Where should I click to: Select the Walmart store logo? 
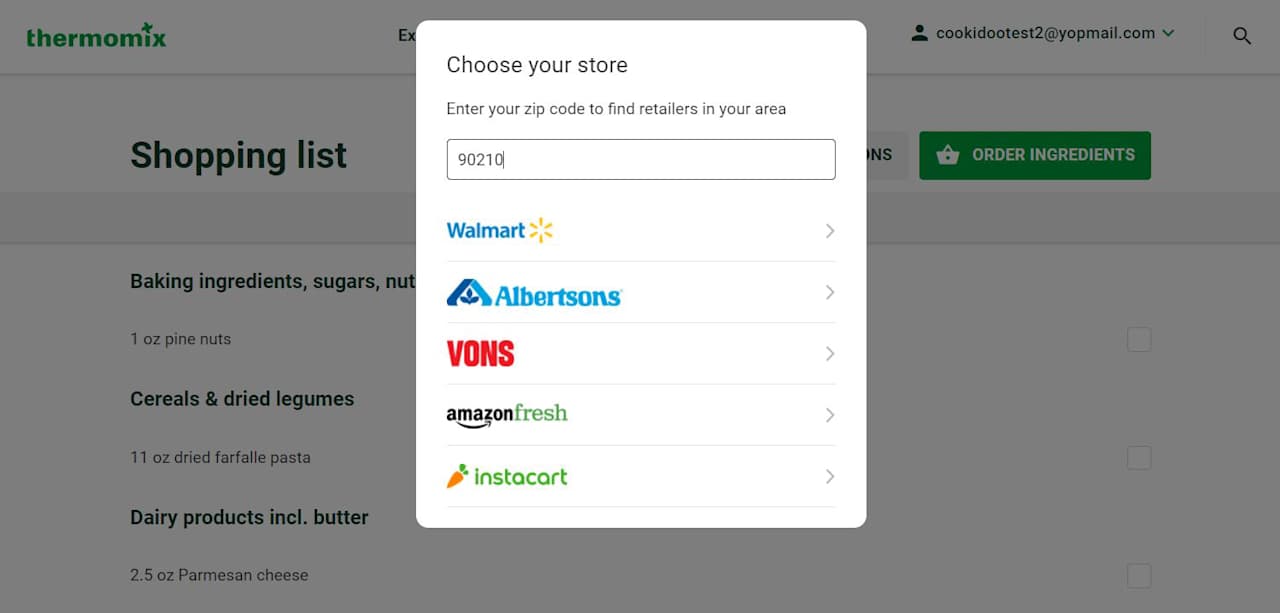pos(499,231)
